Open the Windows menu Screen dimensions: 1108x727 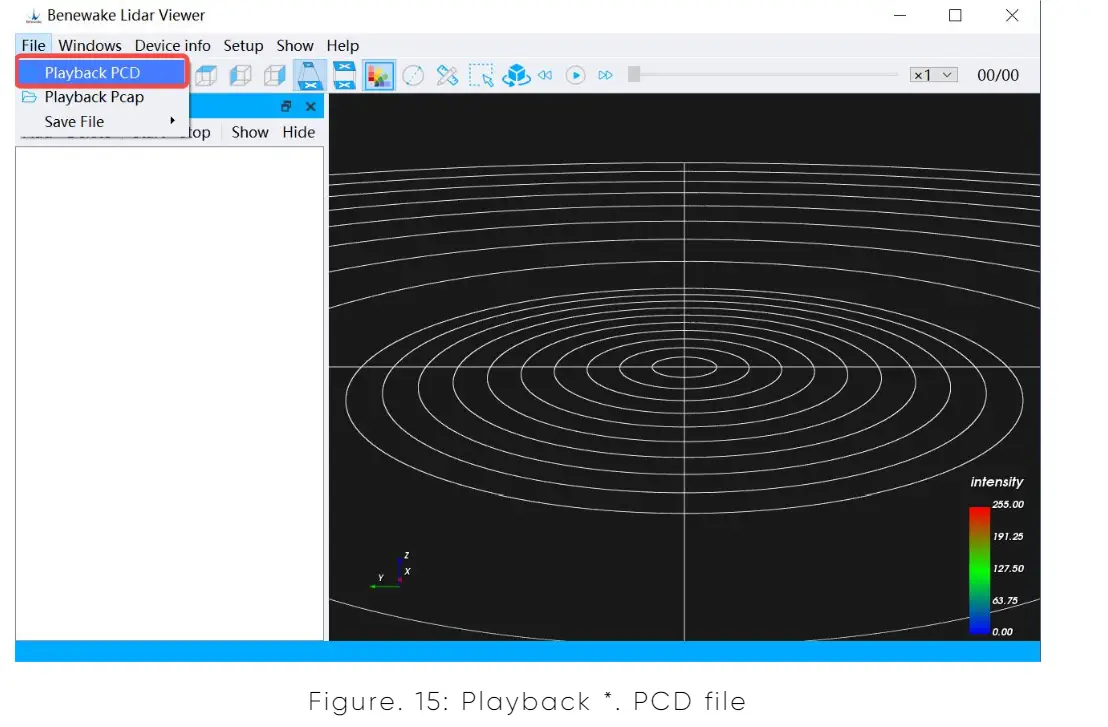(x=90, y=45)
